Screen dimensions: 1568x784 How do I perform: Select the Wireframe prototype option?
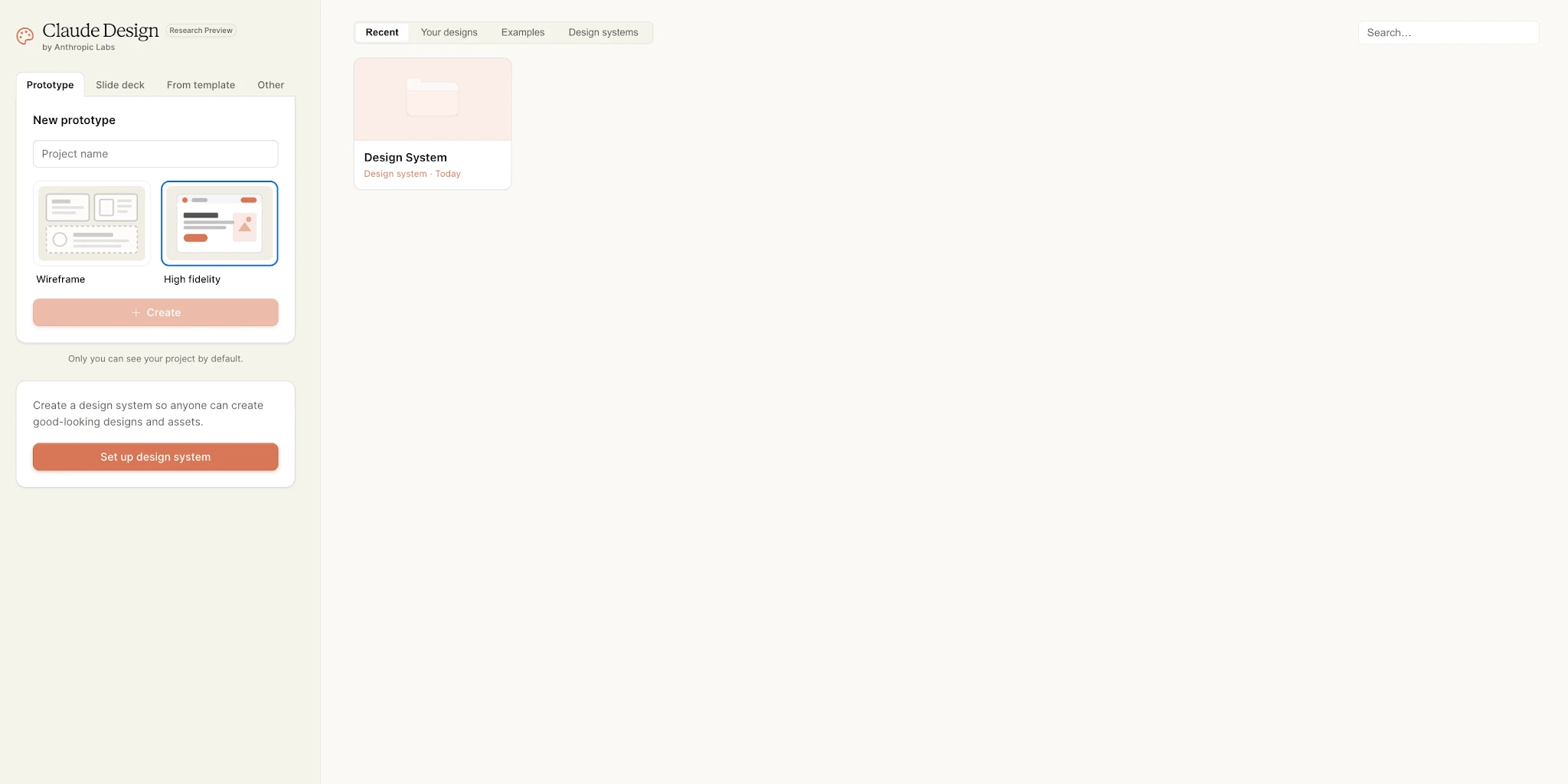click(92, 224)
